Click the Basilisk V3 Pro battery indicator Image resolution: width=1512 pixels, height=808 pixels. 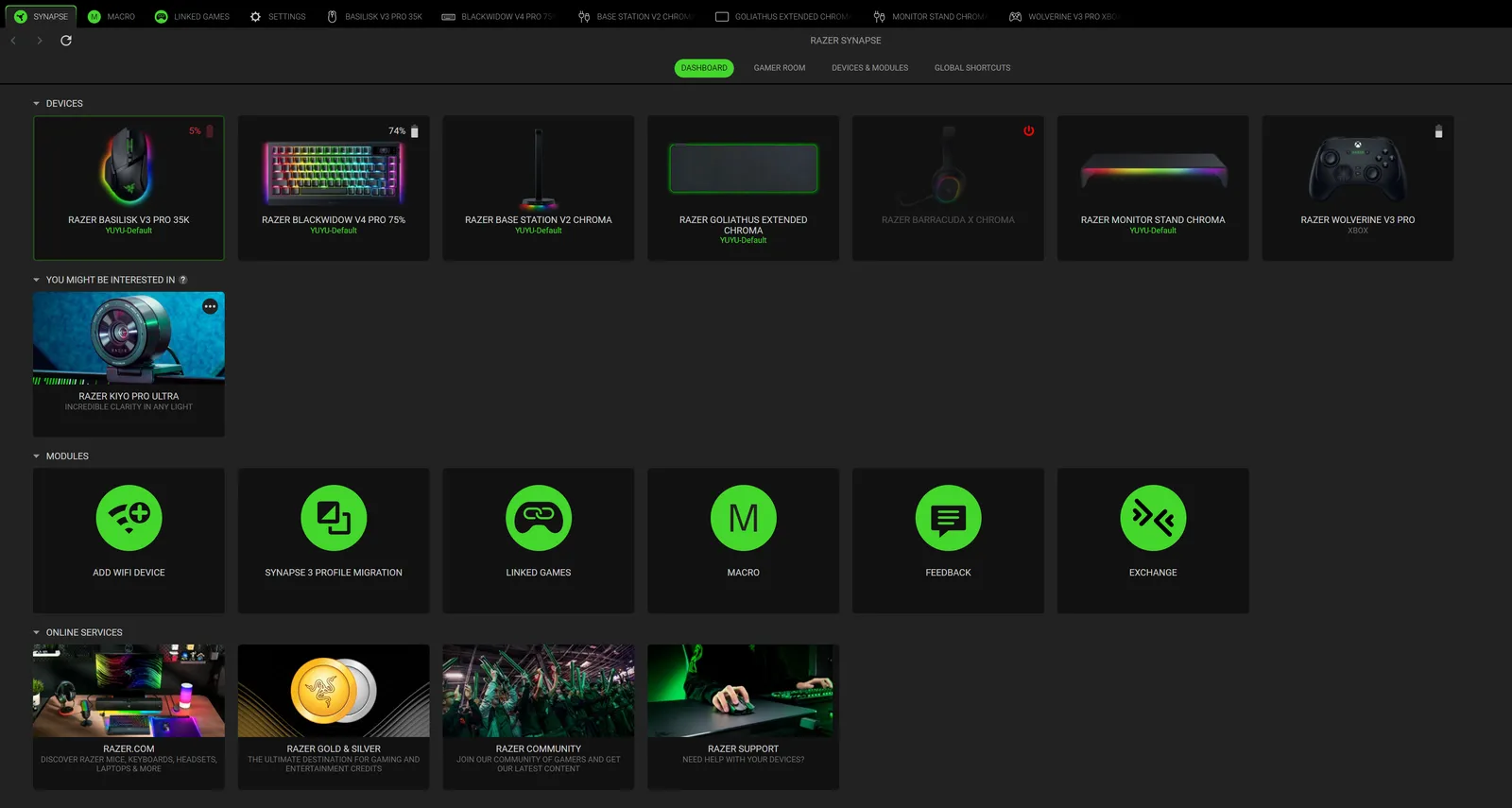[x=210, y=131]
